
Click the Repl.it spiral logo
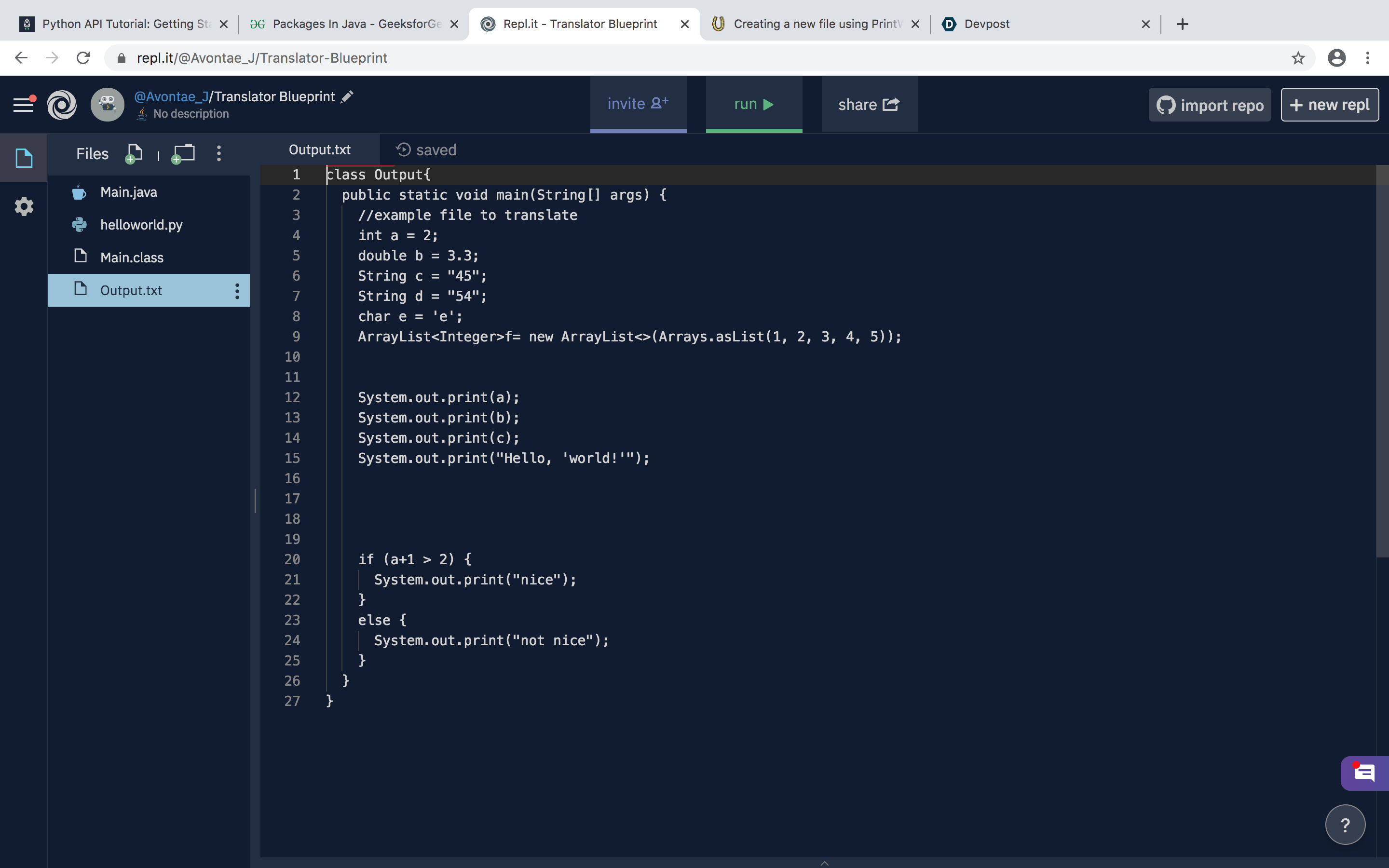tap(61, 105)
